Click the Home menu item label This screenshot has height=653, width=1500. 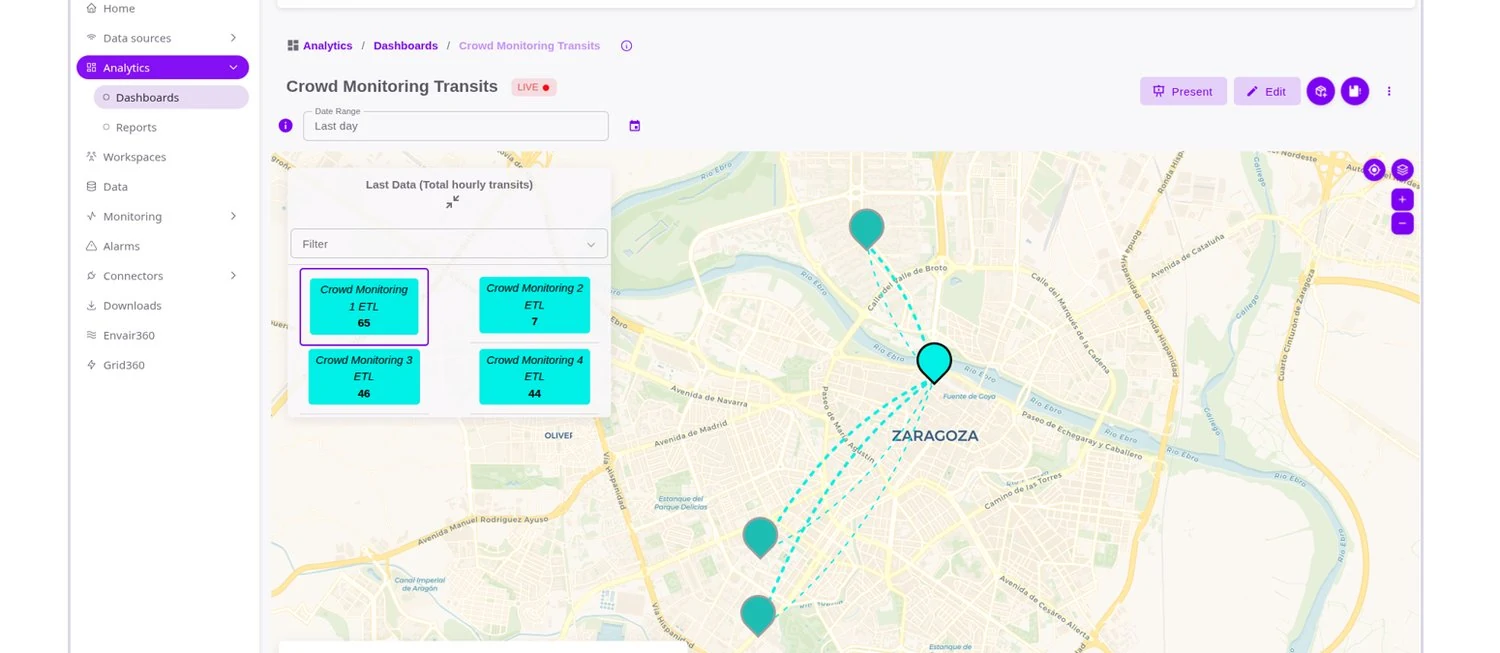119,8
